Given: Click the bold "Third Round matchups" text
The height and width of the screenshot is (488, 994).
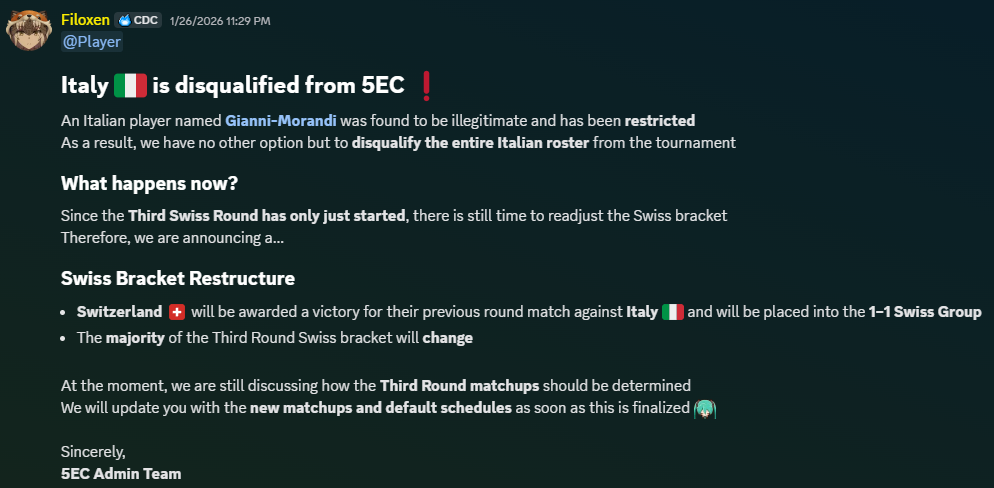Looking at the screenshot, I should tap(459, 385).
